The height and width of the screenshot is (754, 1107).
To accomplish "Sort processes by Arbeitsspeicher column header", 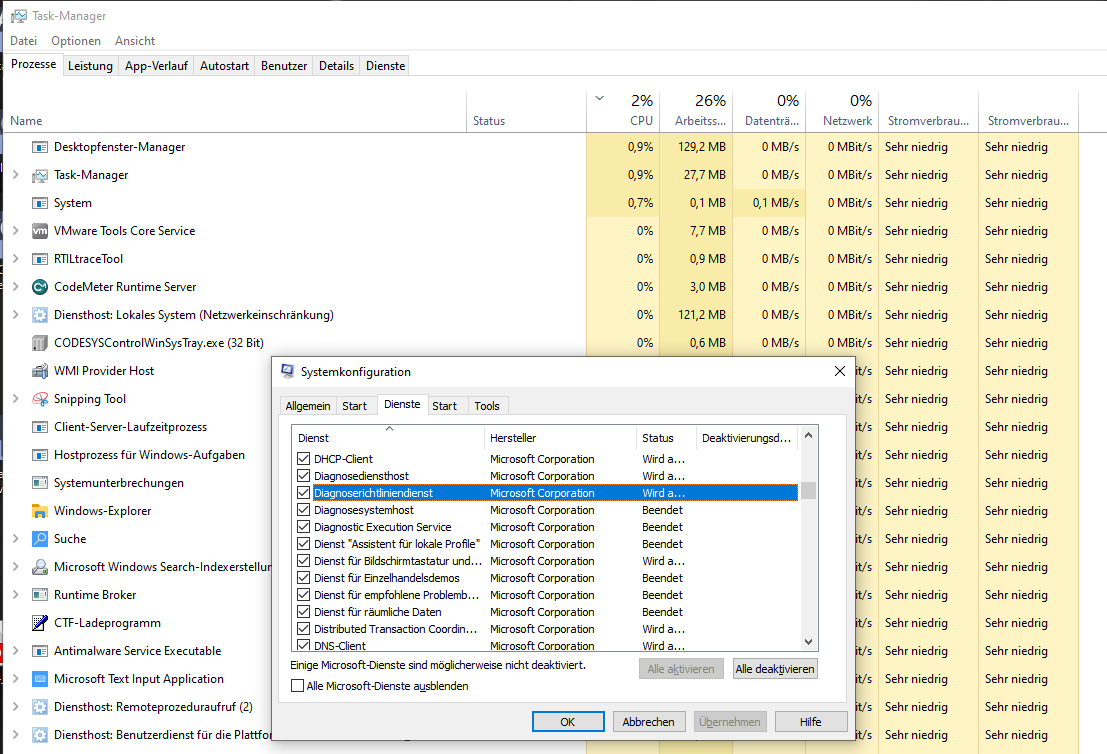I will pos(697,111).
